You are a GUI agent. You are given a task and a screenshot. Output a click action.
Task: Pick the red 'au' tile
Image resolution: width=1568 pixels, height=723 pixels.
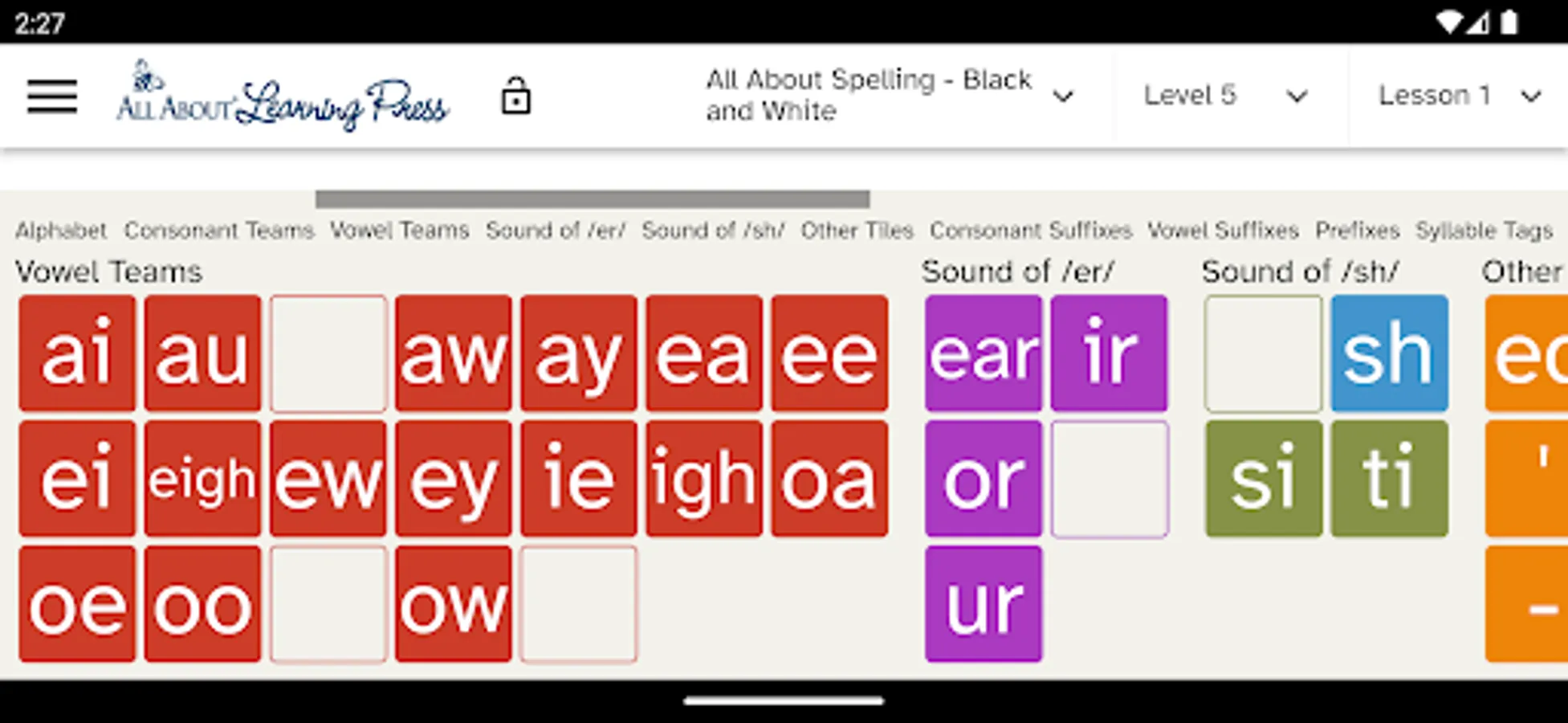(202, 353)
